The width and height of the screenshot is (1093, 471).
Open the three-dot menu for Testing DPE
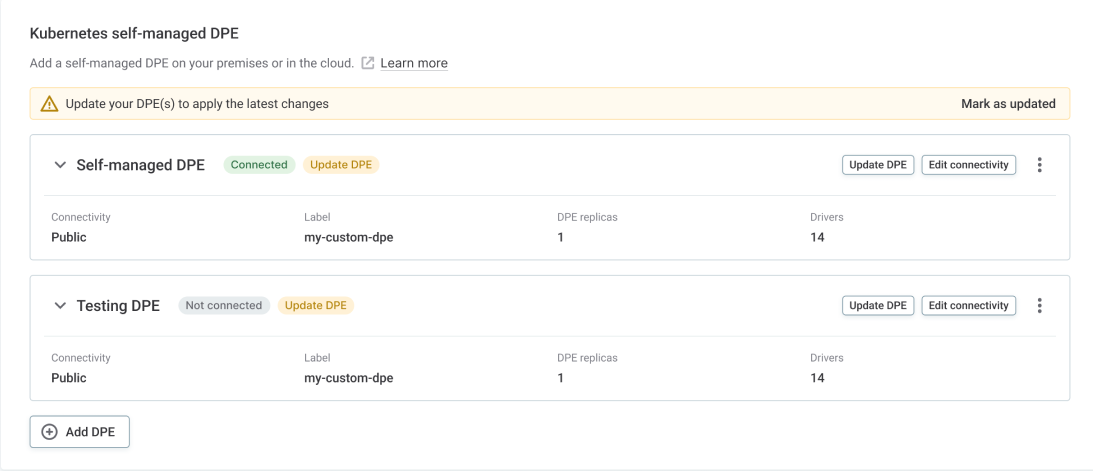click(x=1039, y=306)
